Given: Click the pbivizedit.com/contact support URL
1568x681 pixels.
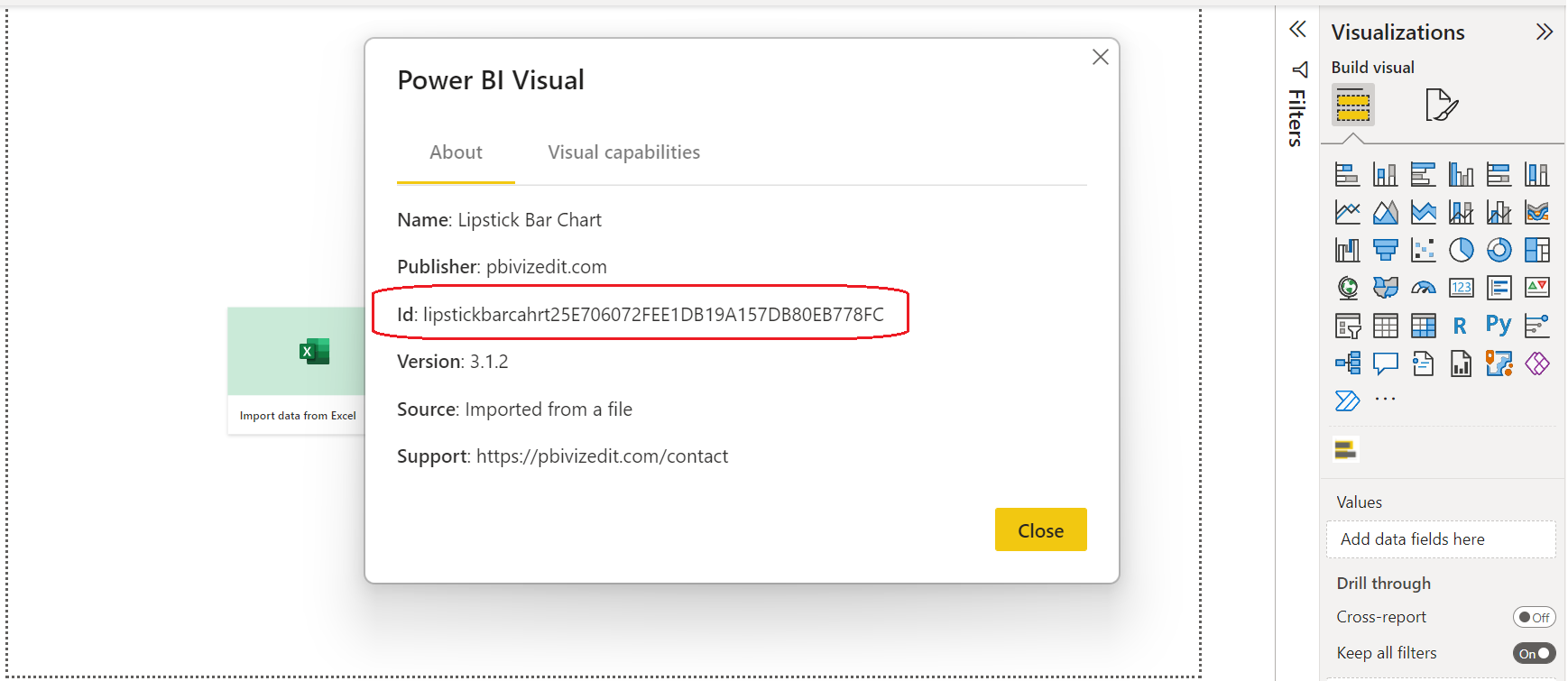Looking at the screenshot, I should (x=602, y=456).
